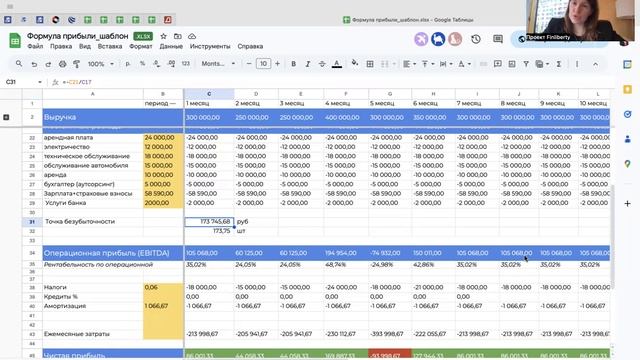Undo the last action
Image resolution: width=640 pixels, height=360 pixels.
(34, 64)
